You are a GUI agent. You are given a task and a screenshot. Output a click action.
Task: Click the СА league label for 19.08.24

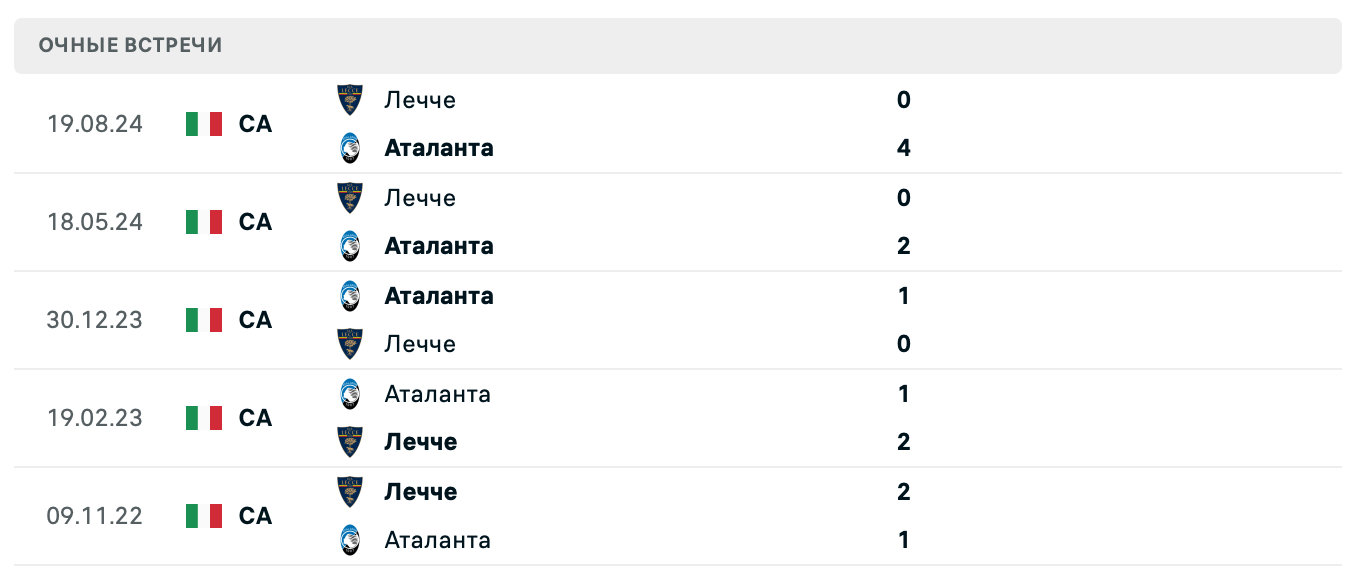click(x=255, y=124)
